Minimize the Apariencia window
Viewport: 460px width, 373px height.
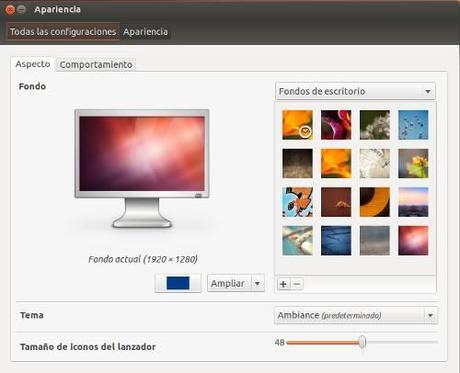(22, 9)
